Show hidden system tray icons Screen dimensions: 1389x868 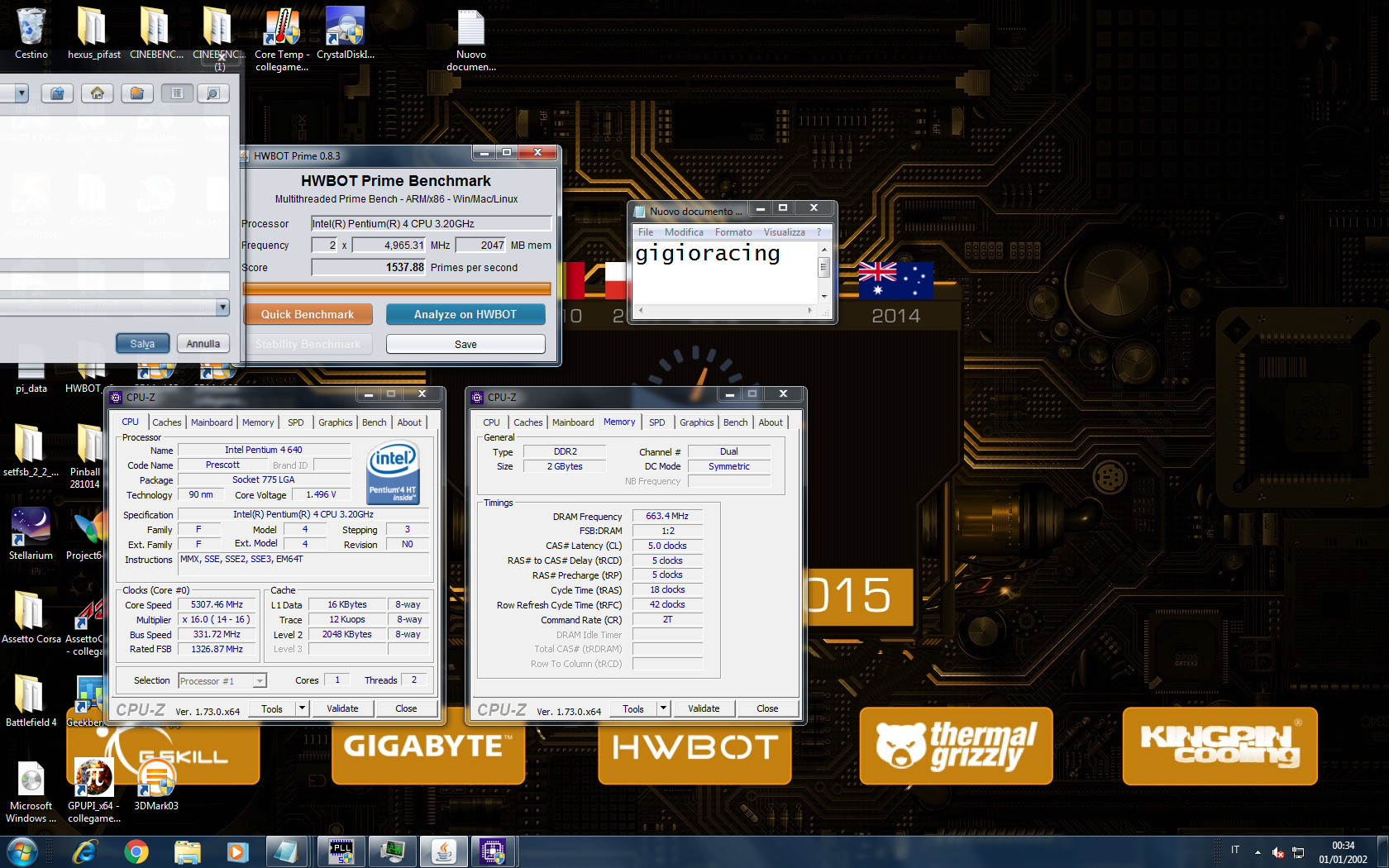pos(1258,851)
